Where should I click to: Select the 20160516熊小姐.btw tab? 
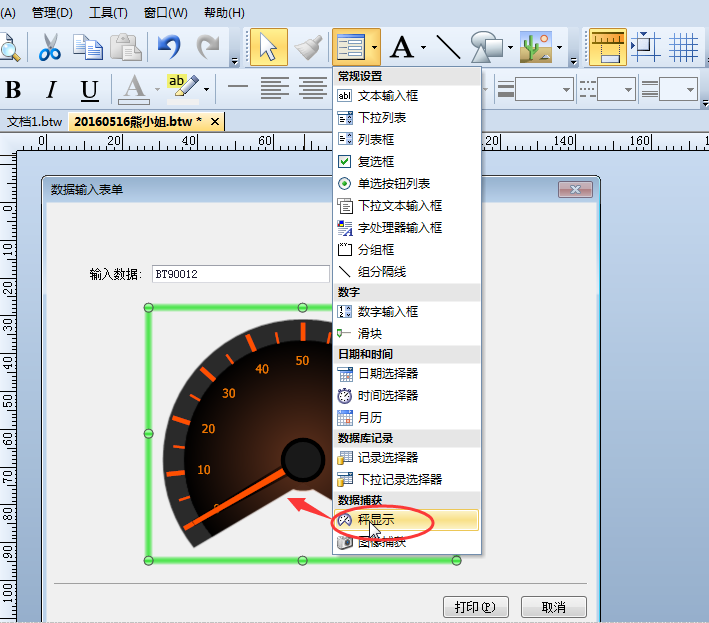[x=137, y=122]
